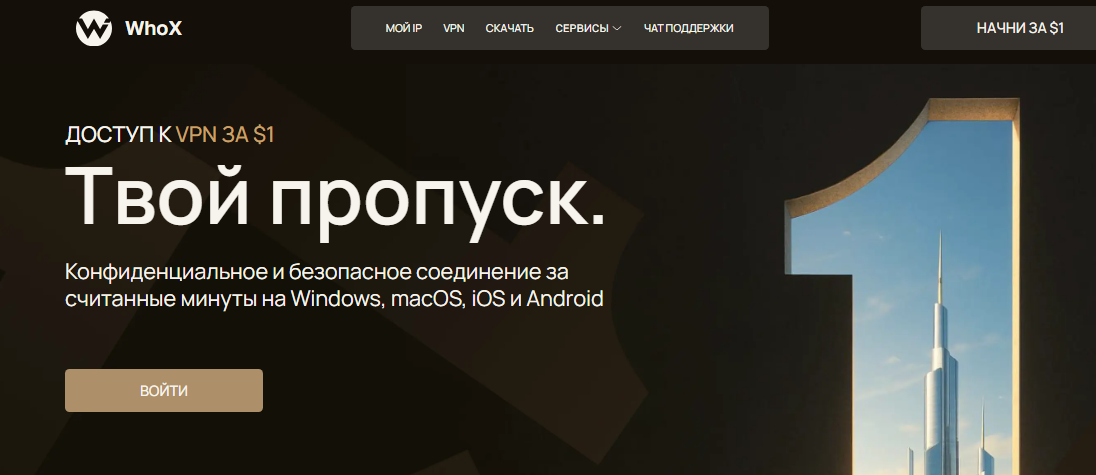Screen dimensions: 1096x475
Task: Click the WhoX circular logo icon
Action: tap(94, 28)
